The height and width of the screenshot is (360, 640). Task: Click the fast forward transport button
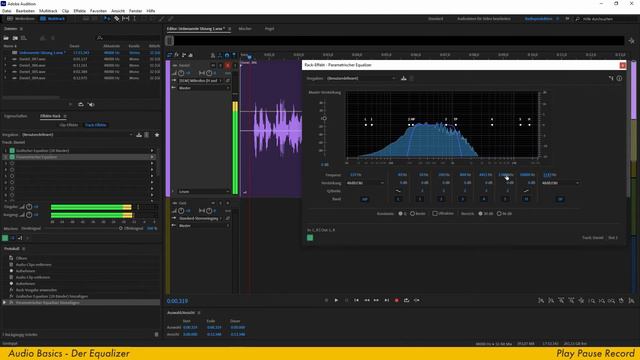[376, 300]
